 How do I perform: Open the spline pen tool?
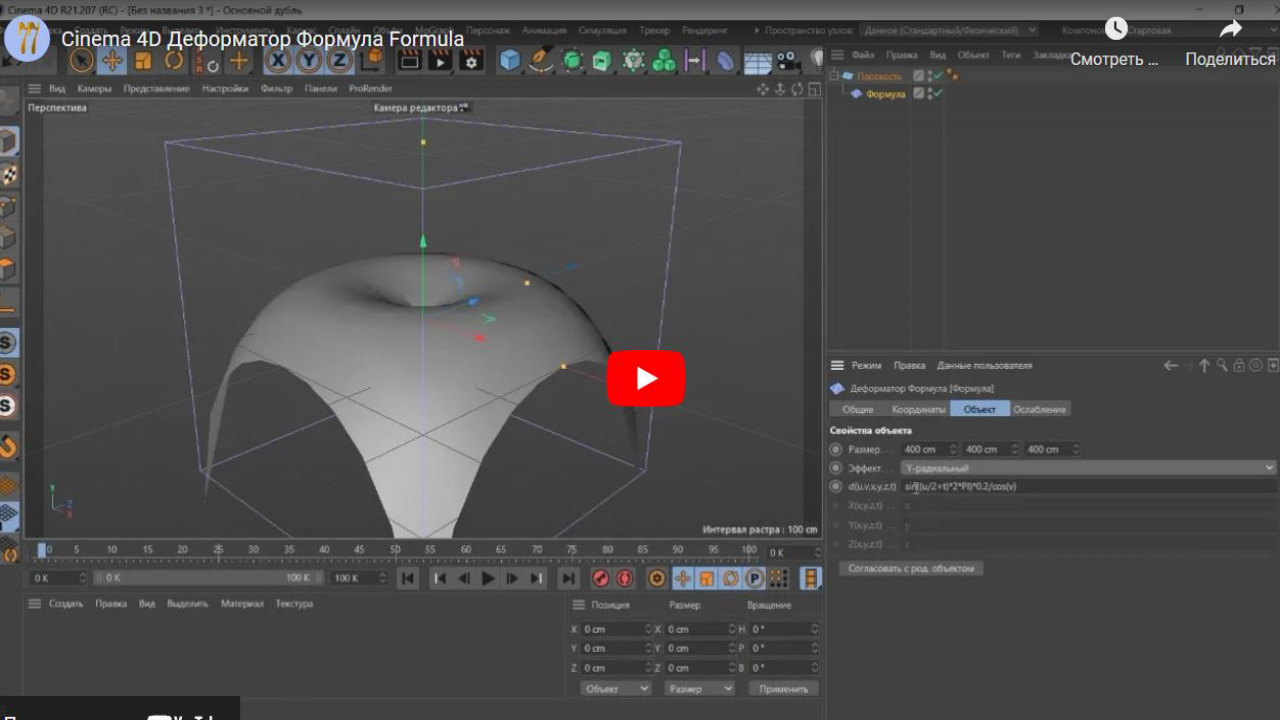tap(541, 61)
